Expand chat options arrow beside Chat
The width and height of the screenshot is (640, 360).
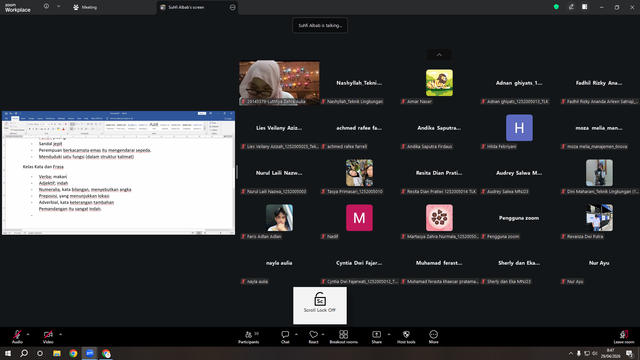pyautogui.click(x=296, y=334)
